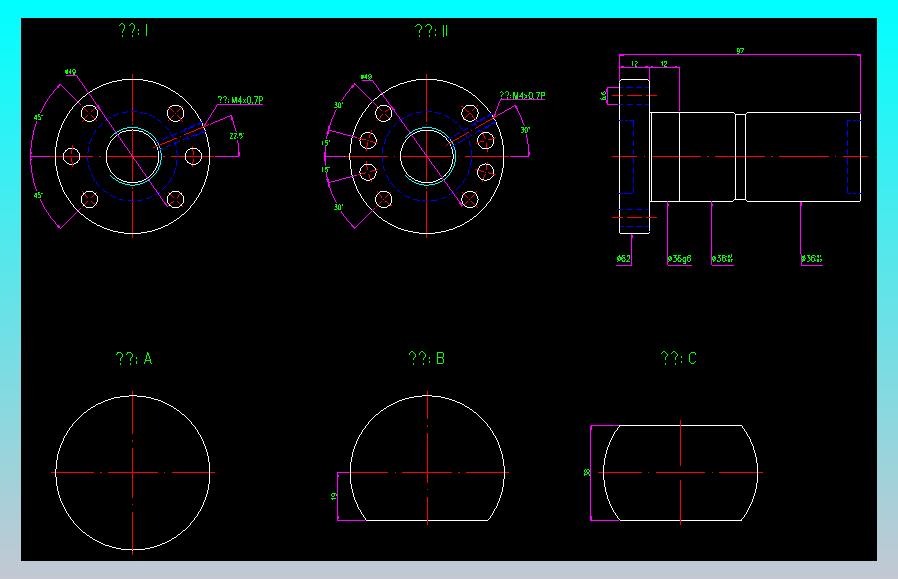Pick the 97 overall length dimension text
898x579 pixels.
coord(740,51)
